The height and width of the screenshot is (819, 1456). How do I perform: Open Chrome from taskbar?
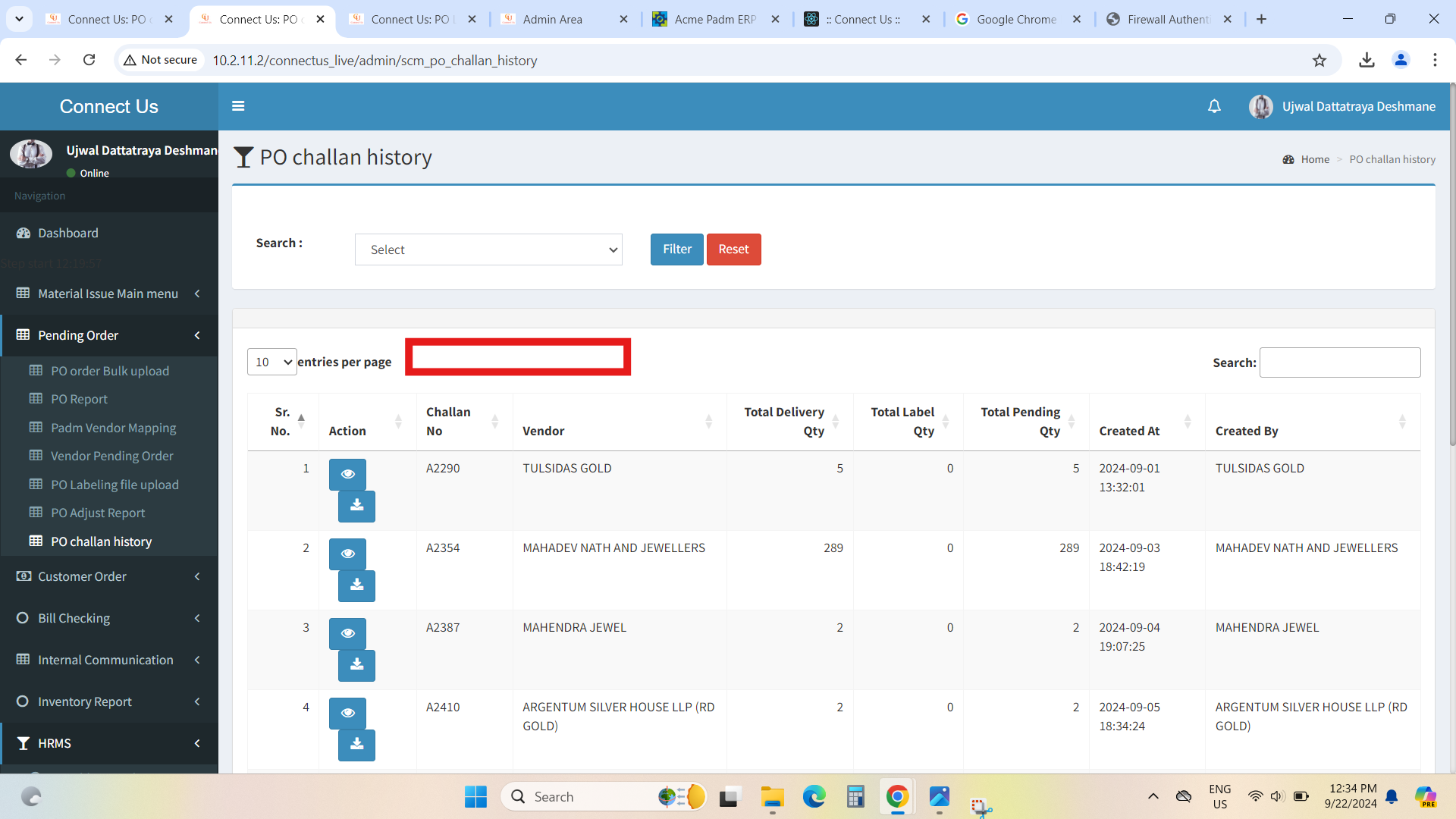click(x=897, y=796)
